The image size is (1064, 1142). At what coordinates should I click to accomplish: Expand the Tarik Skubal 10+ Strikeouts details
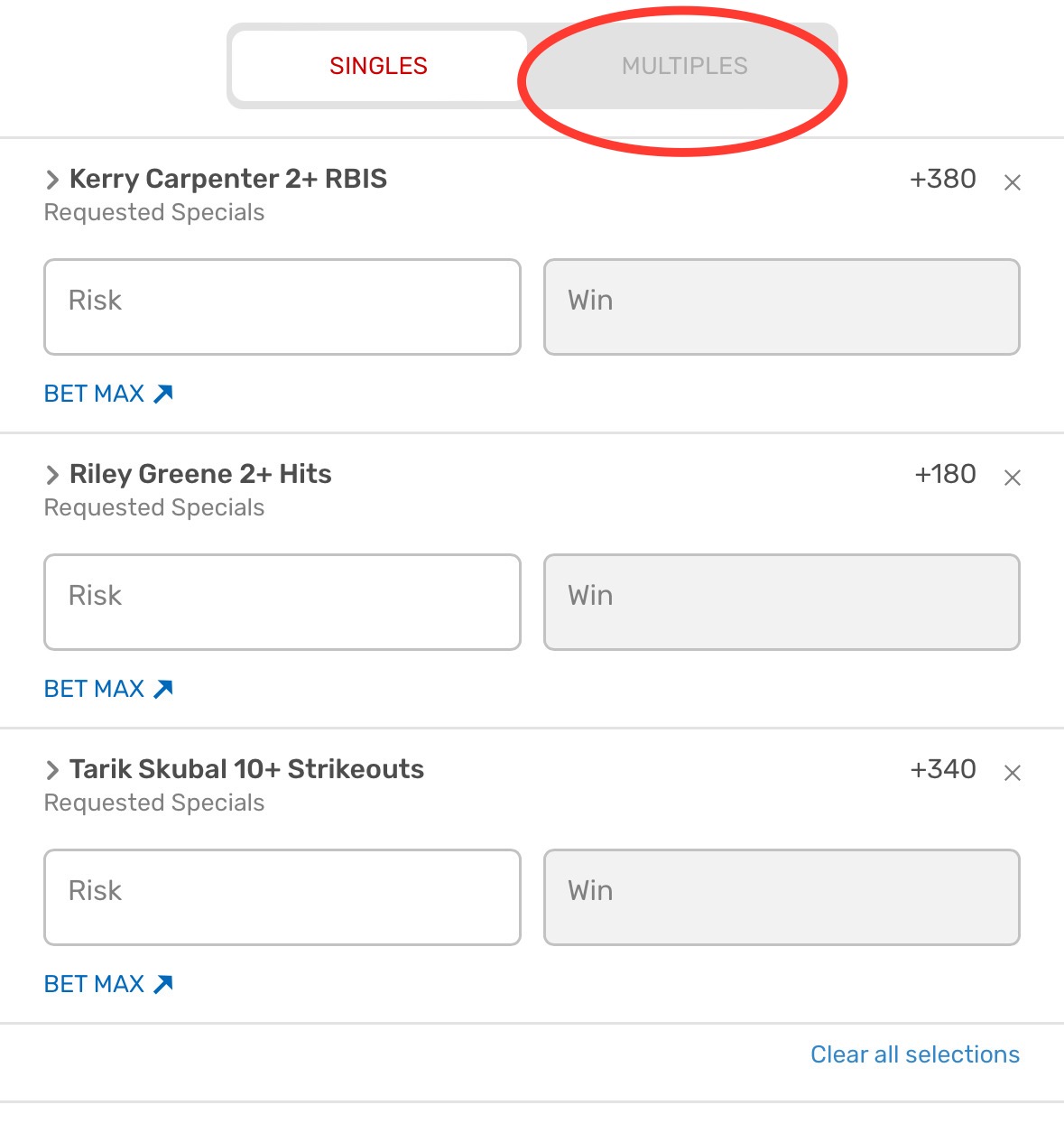click(x=52, y=770)
